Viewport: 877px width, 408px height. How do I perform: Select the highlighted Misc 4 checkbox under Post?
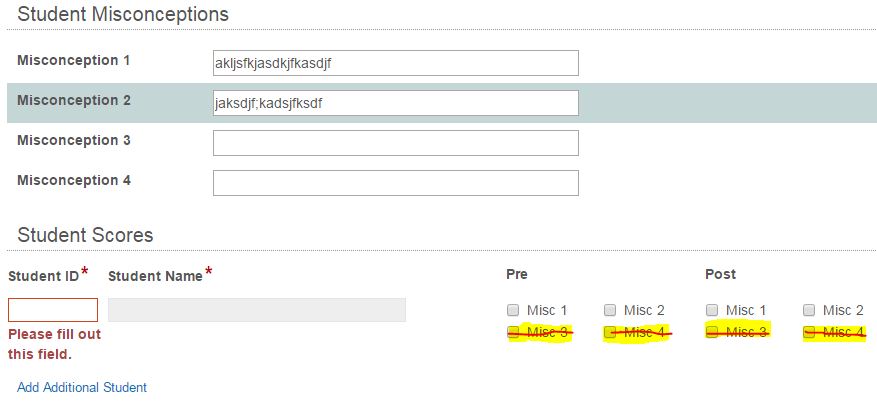click(810, 333)
